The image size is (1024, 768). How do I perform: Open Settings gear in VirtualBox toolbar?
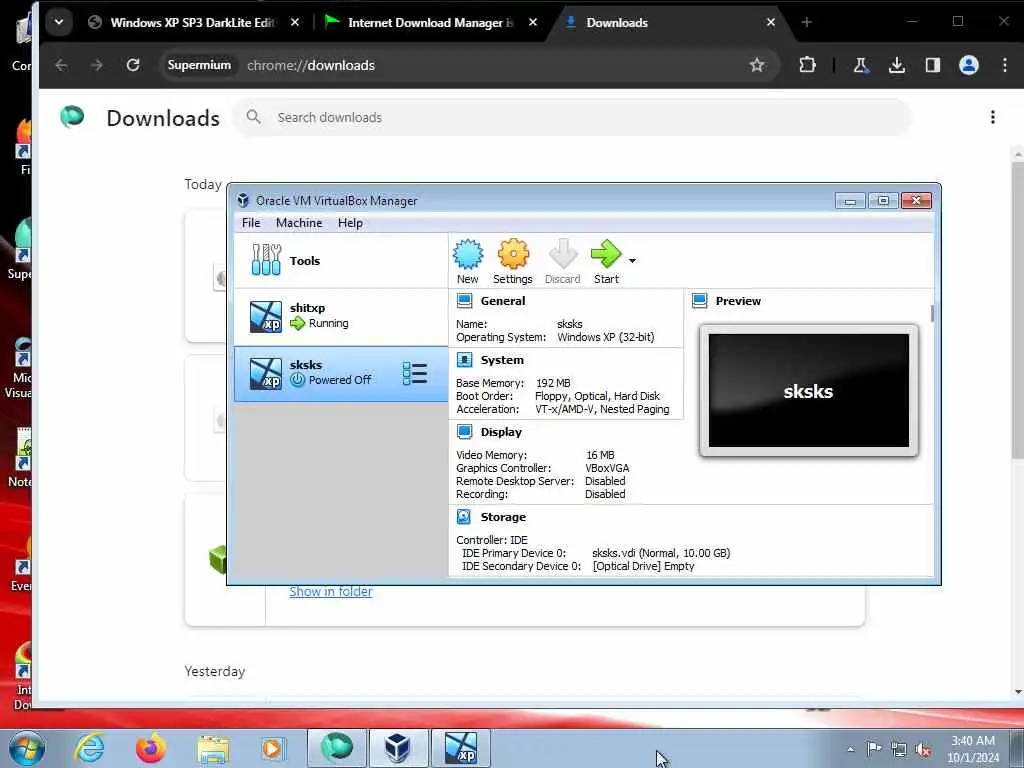point(513,261)
